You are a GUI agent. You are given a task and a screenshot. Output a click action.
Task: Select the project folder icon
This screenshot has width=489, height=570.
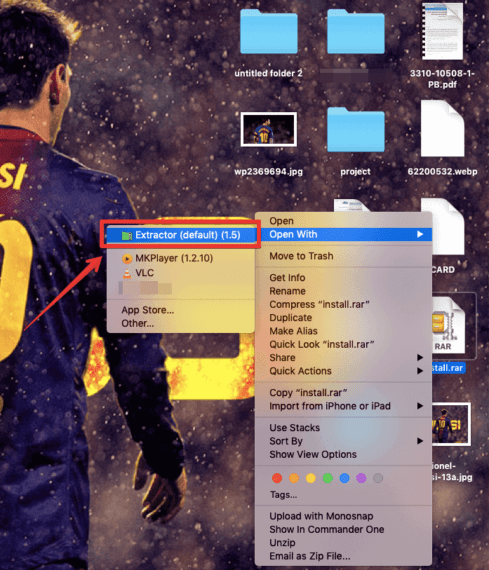click(356, 129)
